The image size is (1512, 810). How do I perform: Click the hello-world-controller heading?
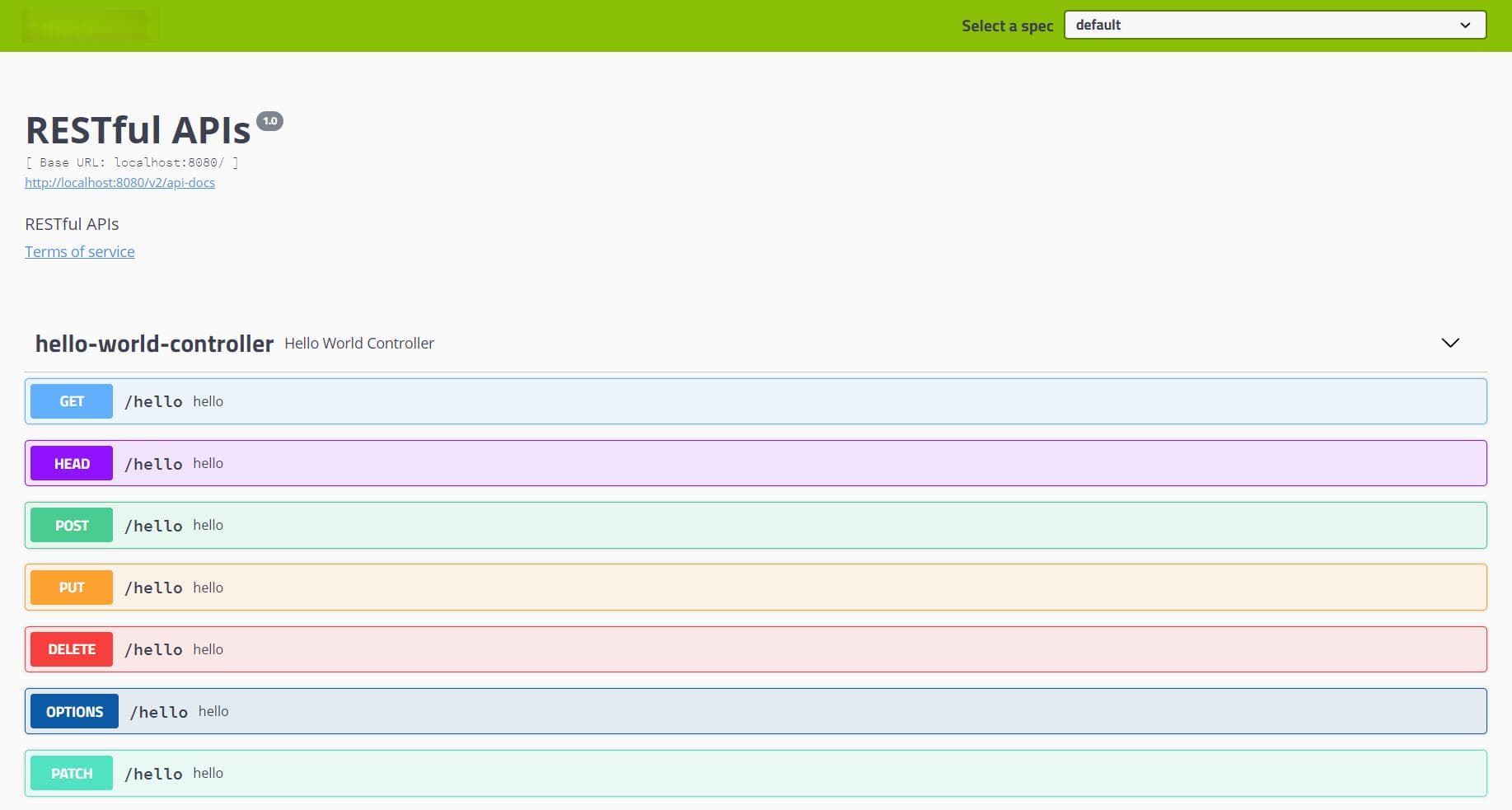click(x=154, y=344)
